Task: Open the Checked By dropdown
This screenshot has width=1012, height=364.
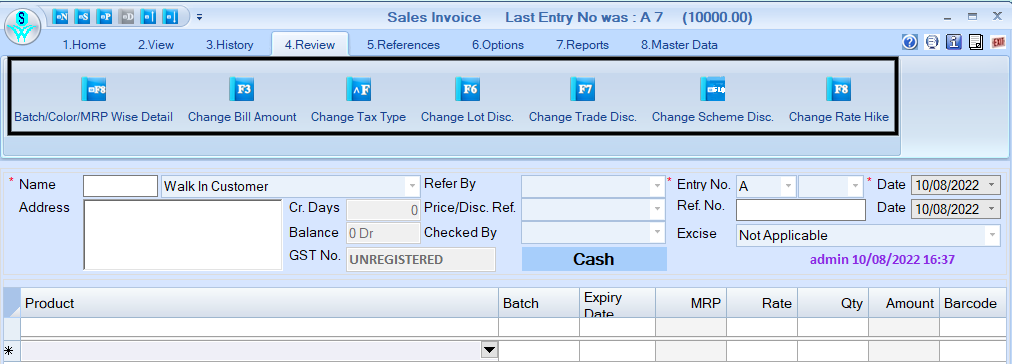Action: coord(658,232)
